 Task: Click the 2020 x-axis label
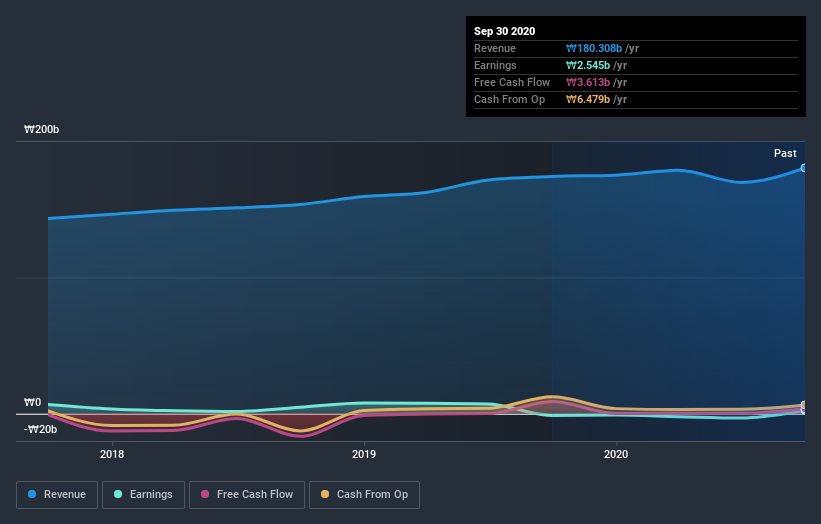point(616,454)
